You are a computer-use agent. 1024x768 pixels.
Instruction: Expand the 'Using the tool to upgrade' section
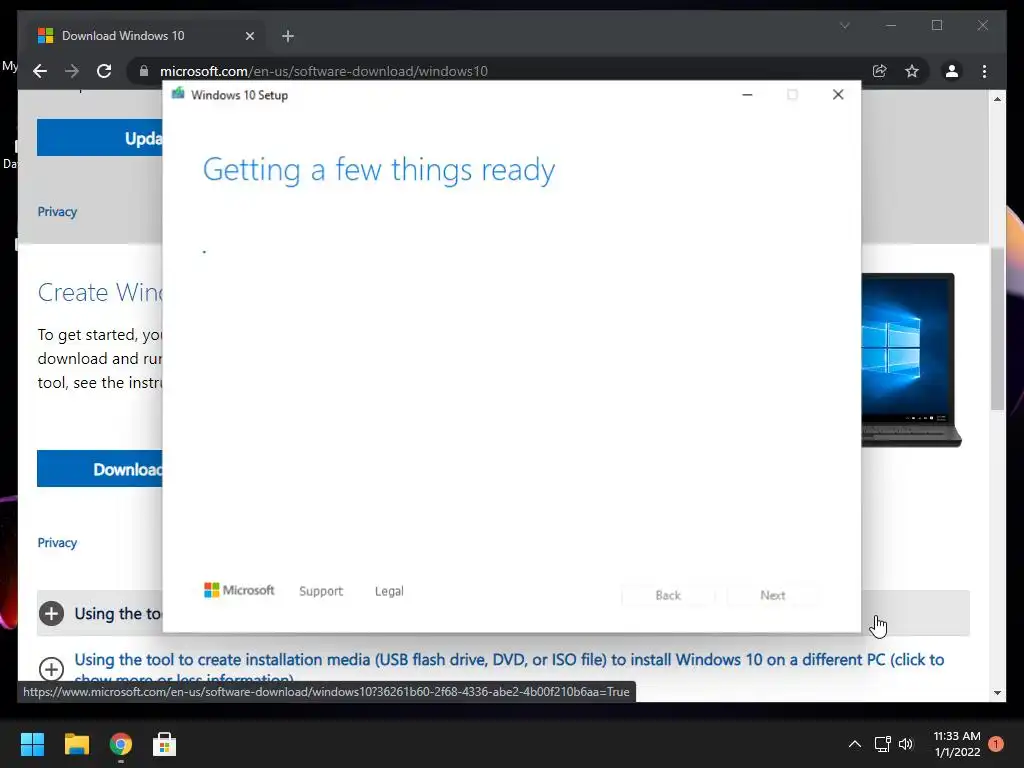pos(52,613)
